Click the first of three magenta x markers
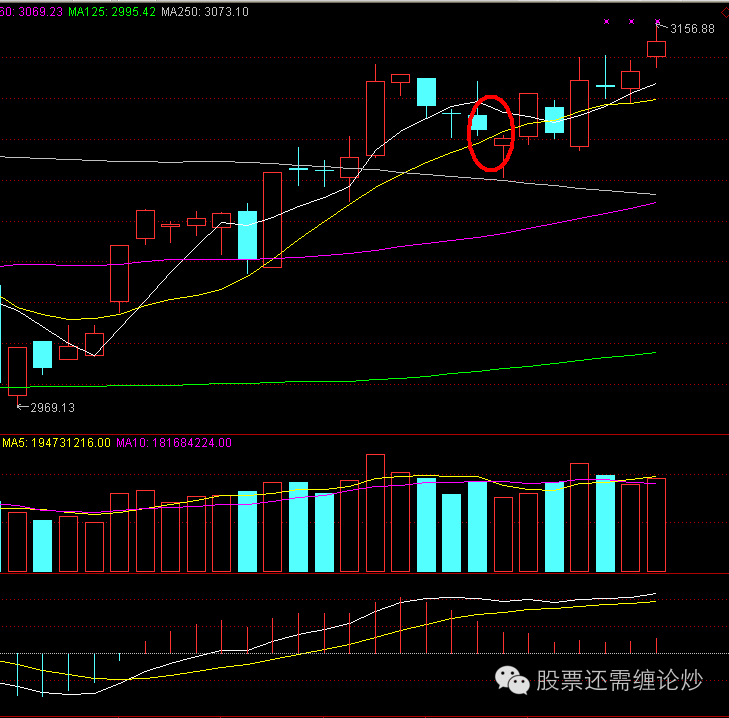729x718 pixels. tap(606, 21)
